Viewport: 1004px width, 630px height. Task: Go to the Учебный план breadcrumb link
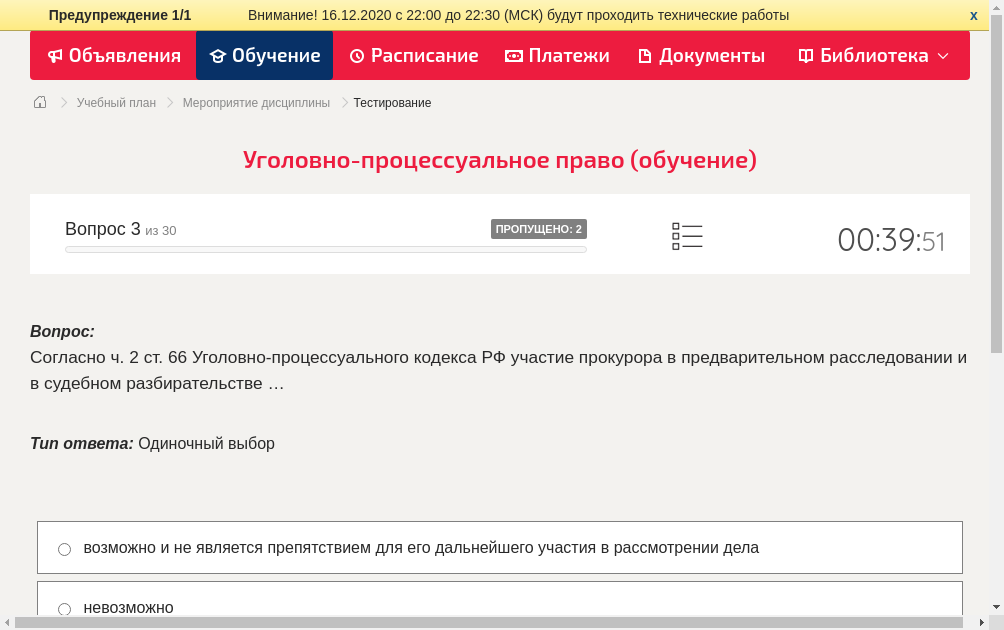click(x=116, y=103)
